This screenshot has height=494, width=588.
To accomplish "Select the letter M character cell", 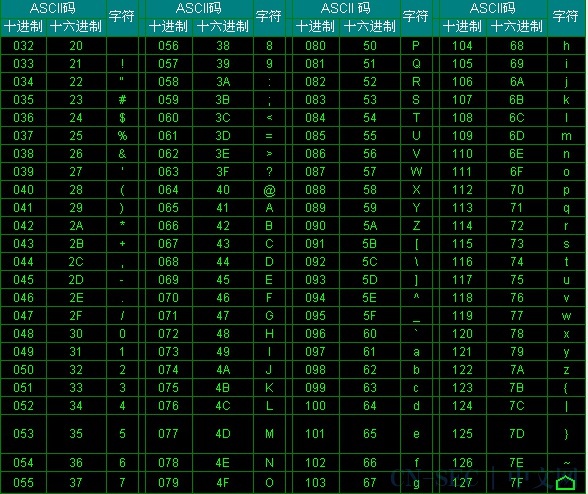I will click(x=269, y=434).
